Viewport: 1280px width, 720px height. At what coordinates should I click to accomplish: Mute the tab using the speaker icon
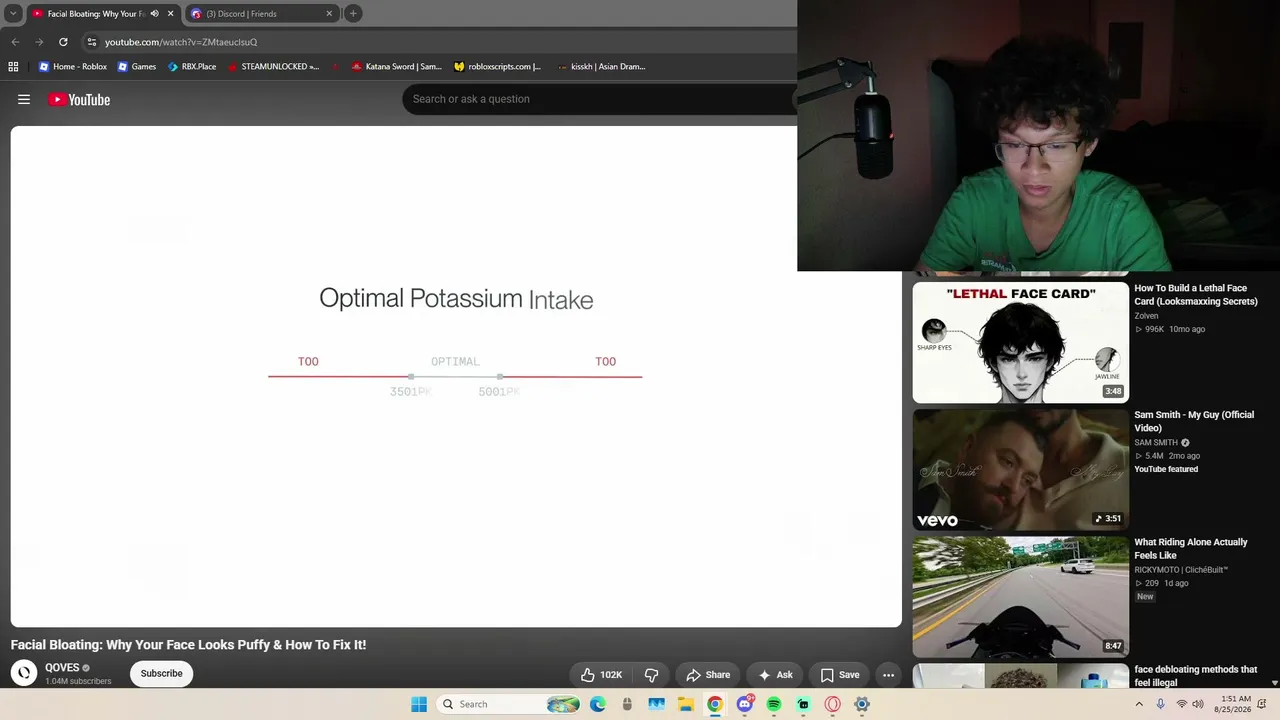tap(154, 14)
